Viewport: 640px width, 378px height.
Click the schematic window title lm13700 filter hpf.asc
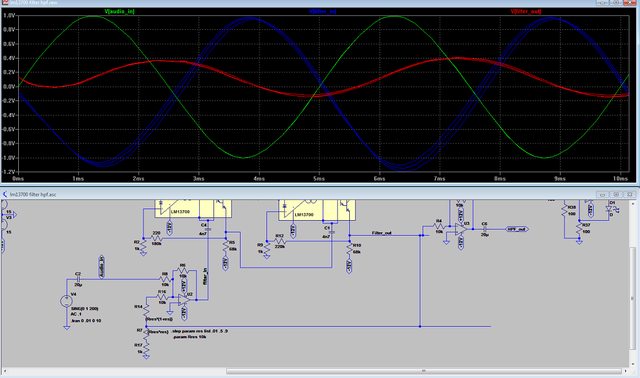click(33, 195)
